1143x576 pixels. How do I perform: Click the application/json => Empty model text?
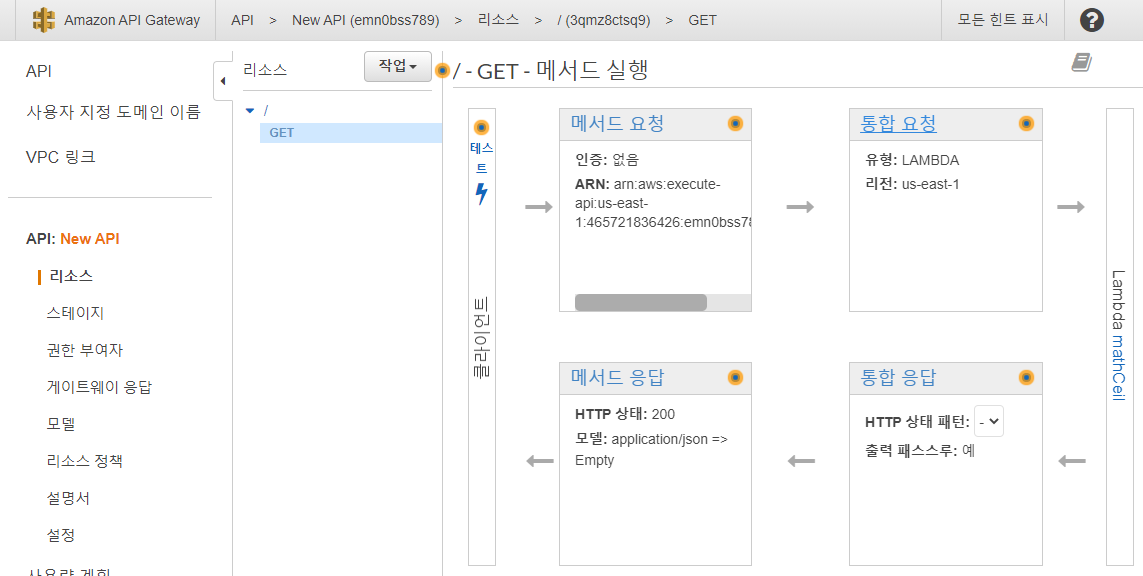[651, 449]
